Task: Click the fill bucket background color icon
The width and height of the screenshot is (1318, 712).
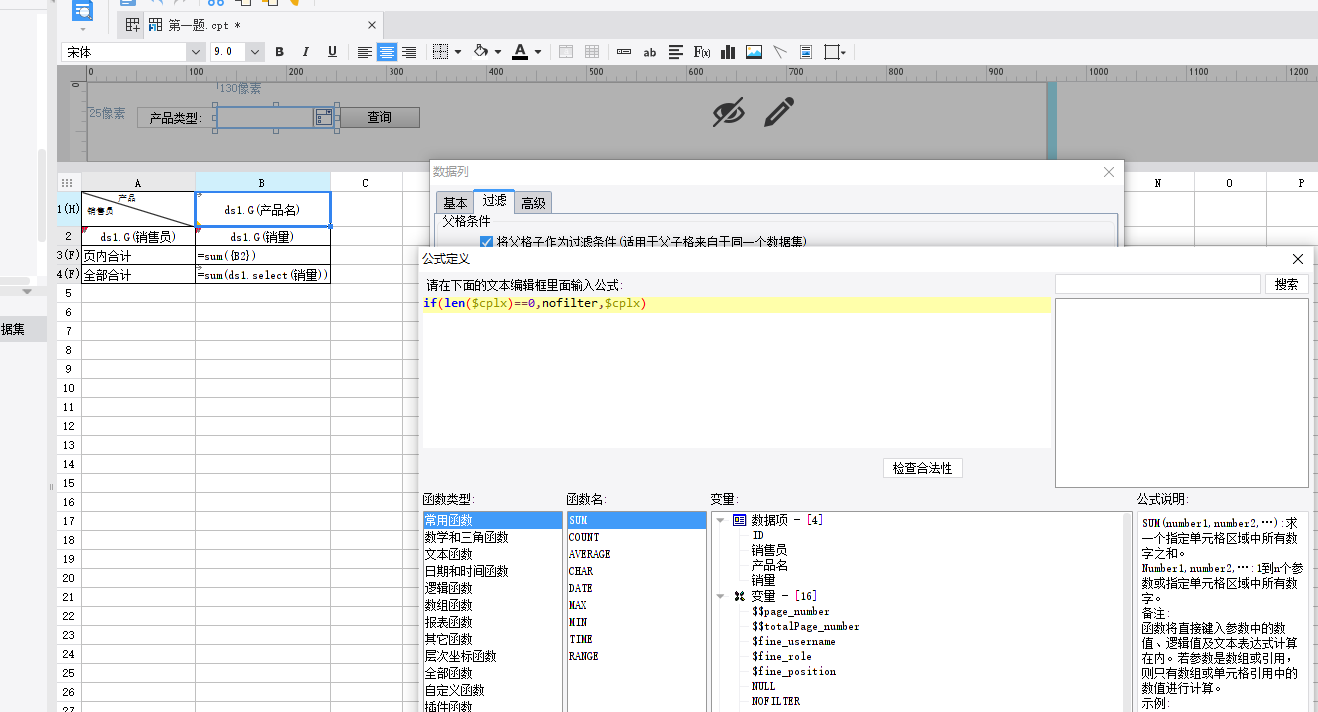Action: pos(481,52)
